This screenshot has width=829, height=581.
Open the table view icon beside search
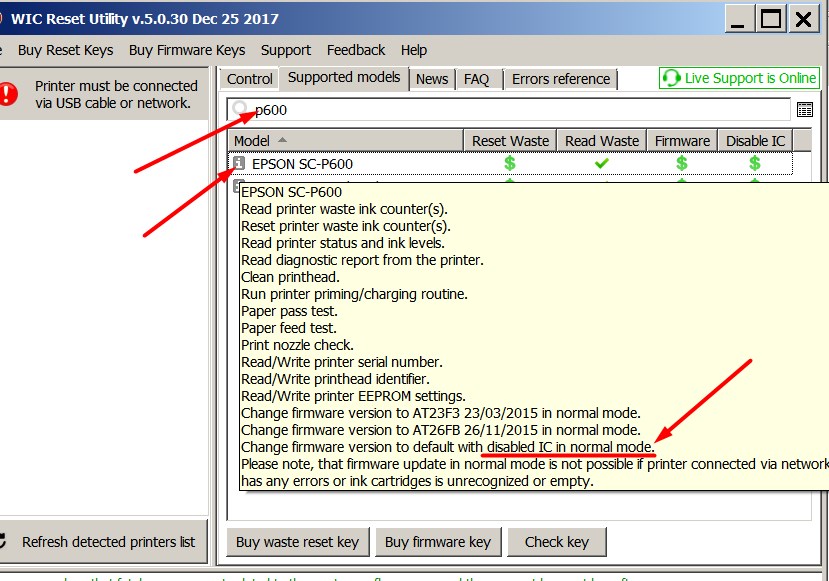click(805, 109)
